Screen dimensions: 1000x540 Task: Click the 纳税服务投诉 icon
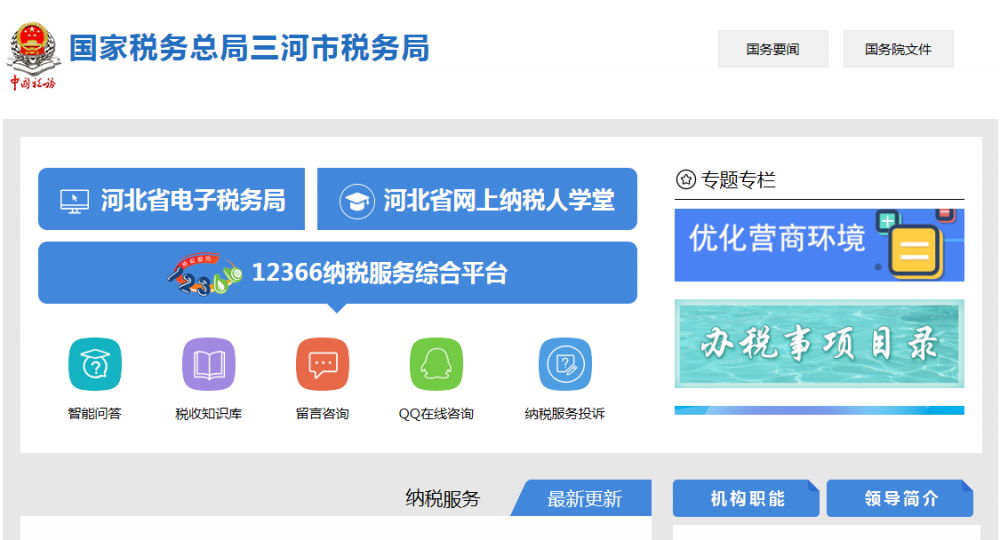click(564, 365)
